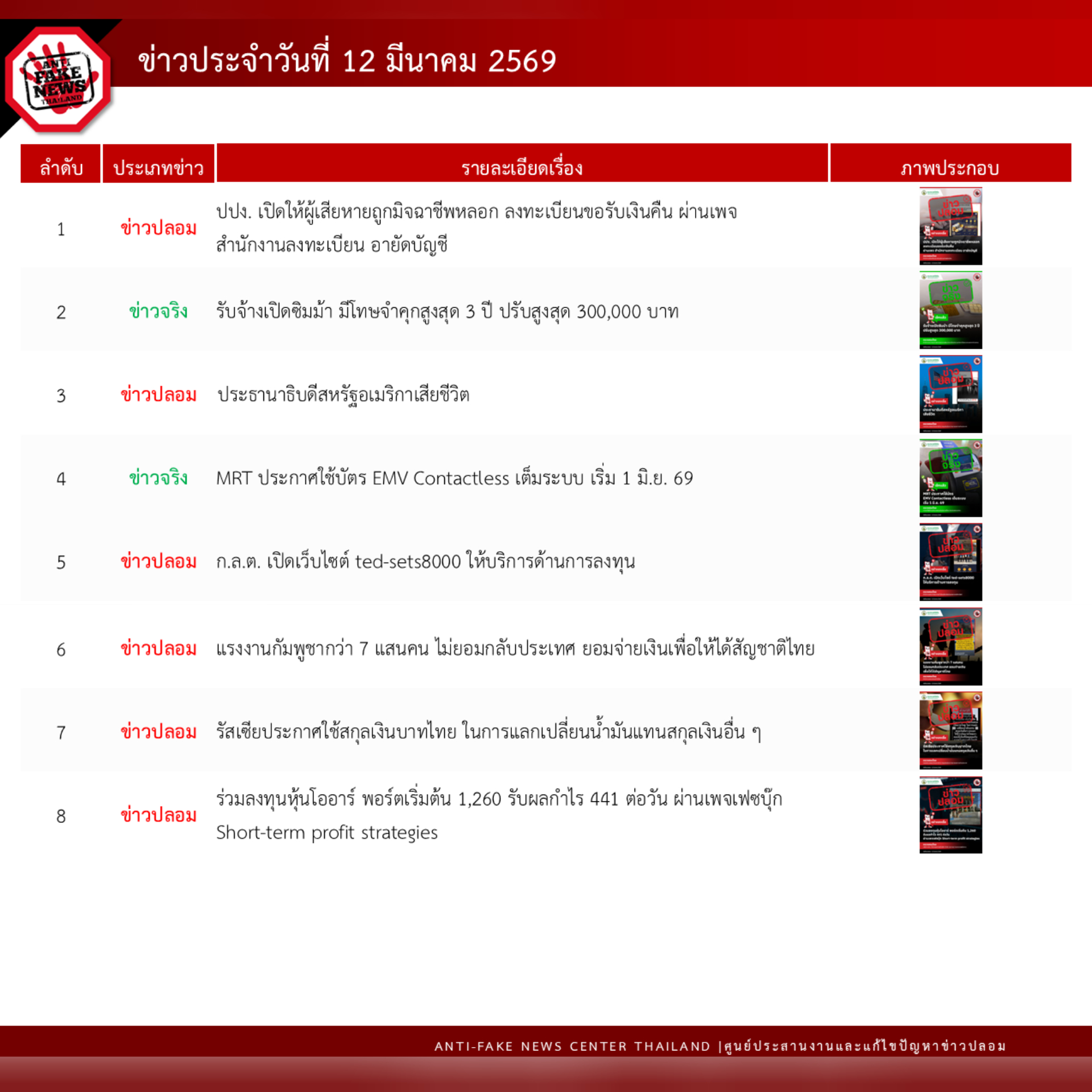Click the Anti Fake News Thailand logo

point(58,80)
